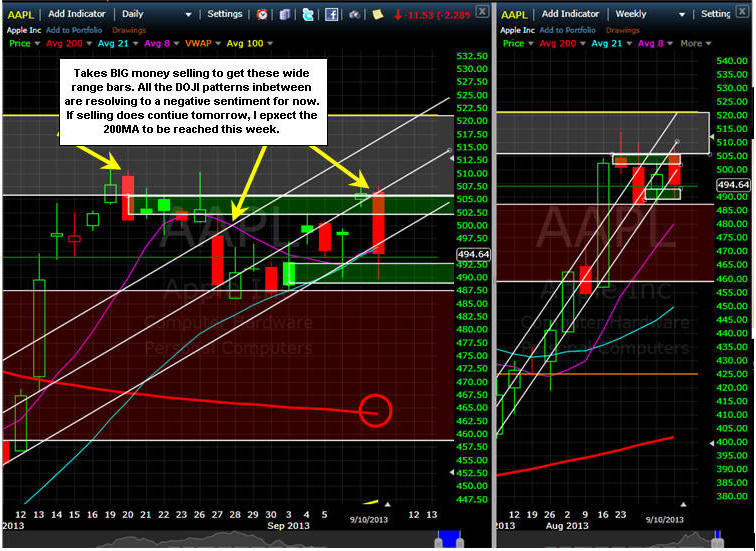Click the 9/10/2013 date marker in Weekly chart
Image resolution: width=756 pixels, height=551 pixels.
point(665,520)
